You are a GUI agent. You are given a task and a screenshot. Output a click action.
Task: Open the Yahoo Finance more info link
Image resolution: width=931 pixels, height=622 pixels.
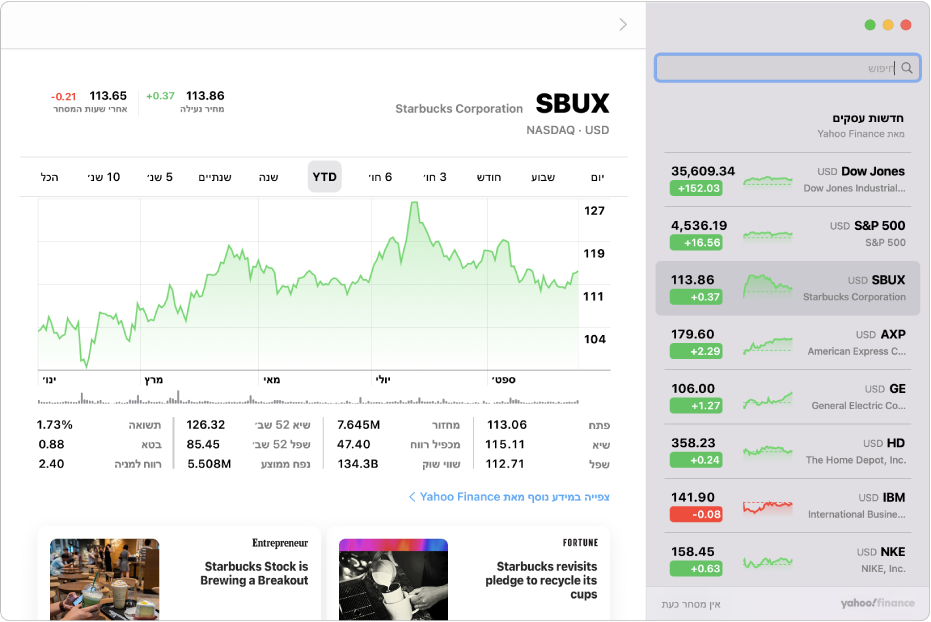coord(509,497)
